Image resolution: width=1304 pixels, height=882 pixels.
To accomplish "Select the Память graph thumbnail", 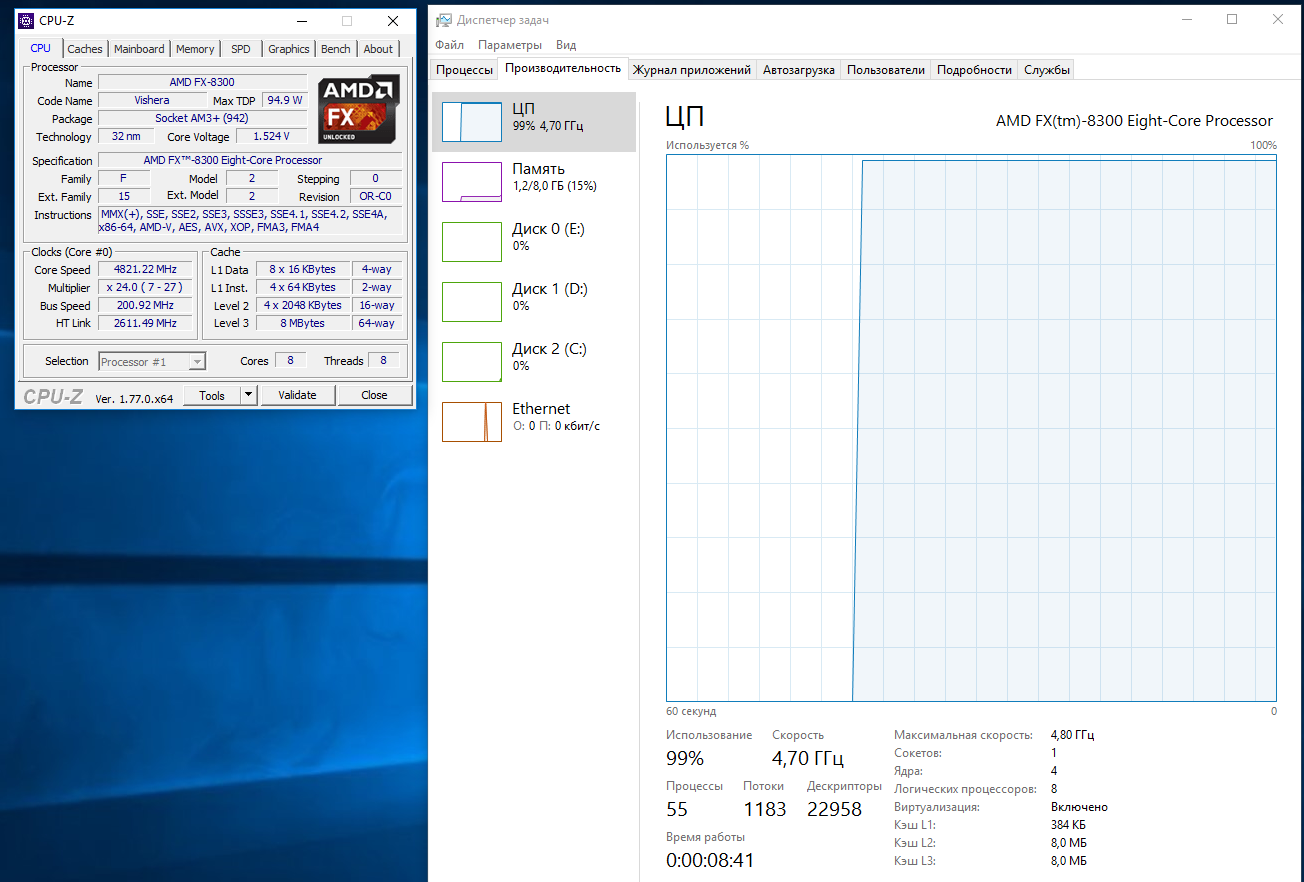I will [x=472, y=182].
